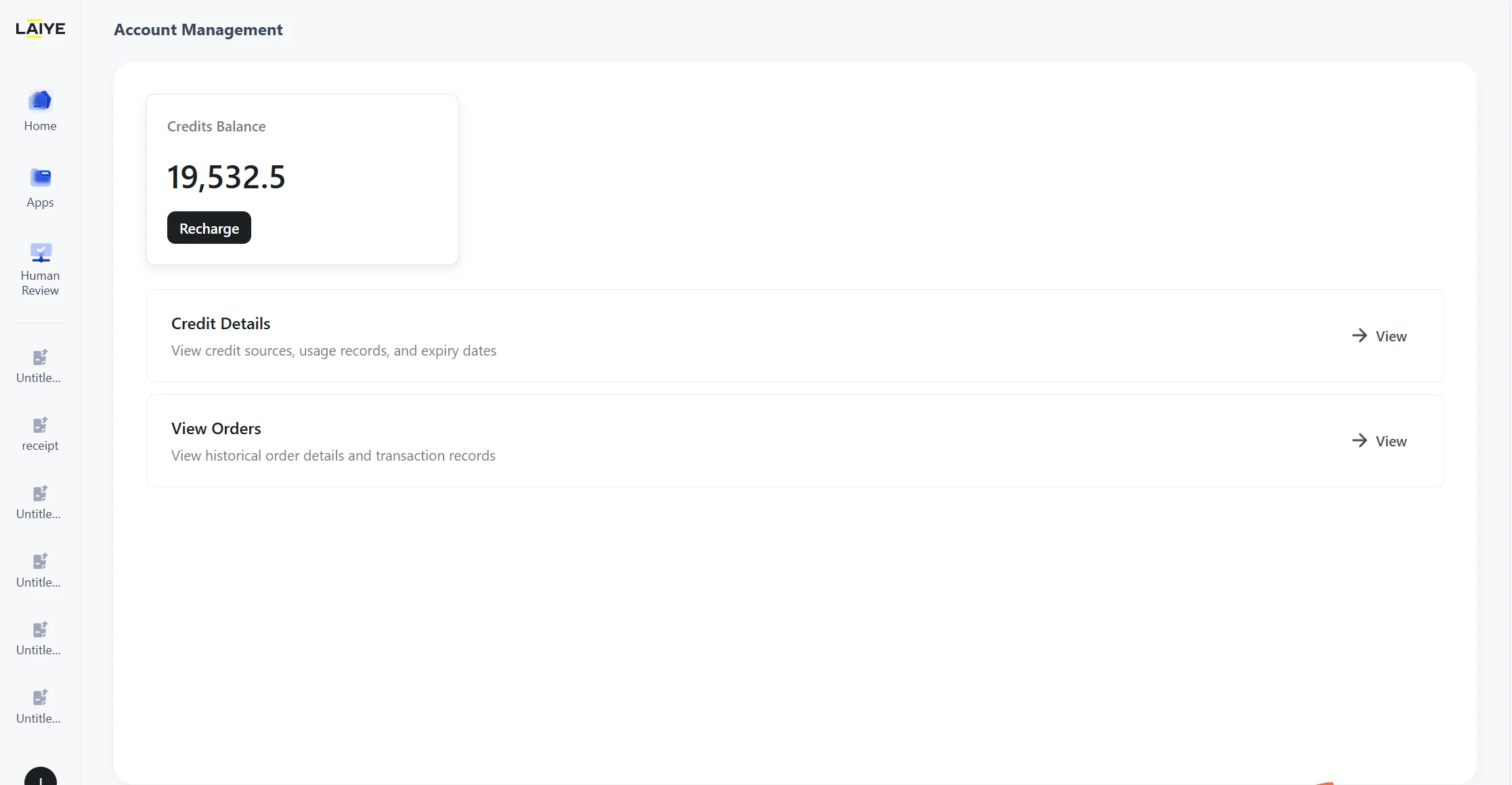Image resolution: width=1512 pixels, height=785 pixels.
Task: Click 'View credit sources, usage records' description
Action: pyautogui.click(x=334, y=351)
